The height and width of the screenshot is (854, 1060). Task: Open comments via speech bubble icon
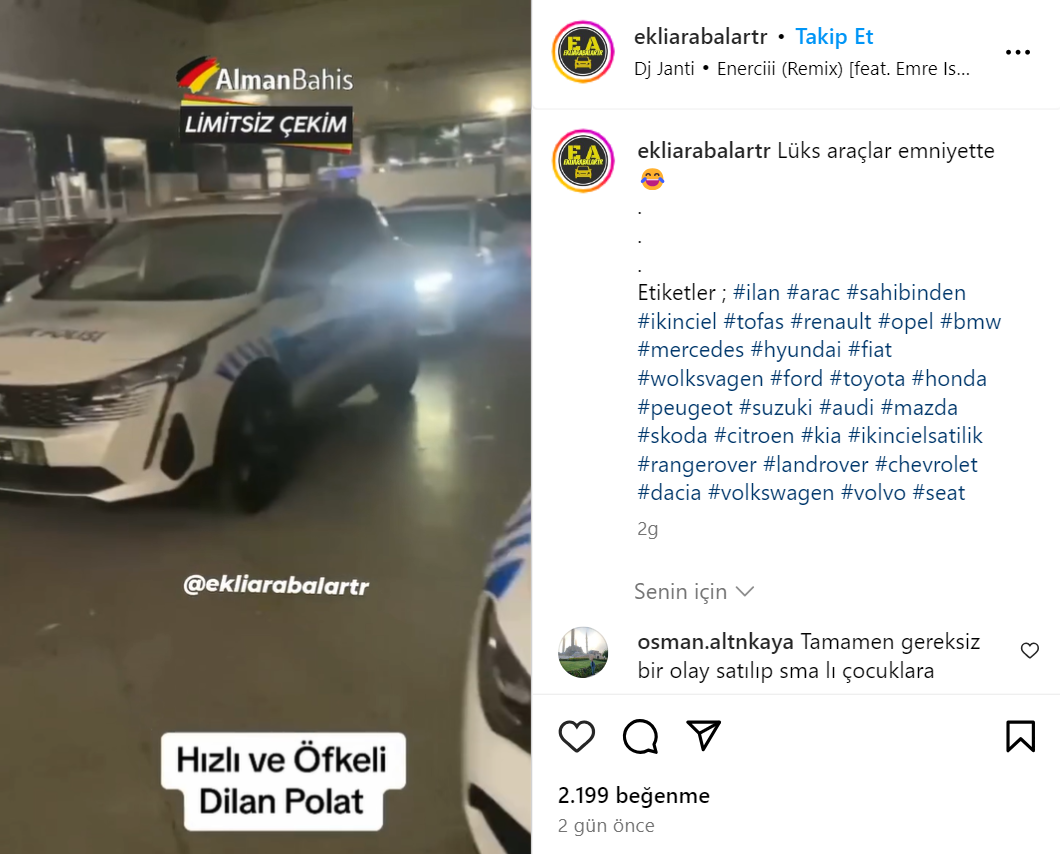point(640,736)
